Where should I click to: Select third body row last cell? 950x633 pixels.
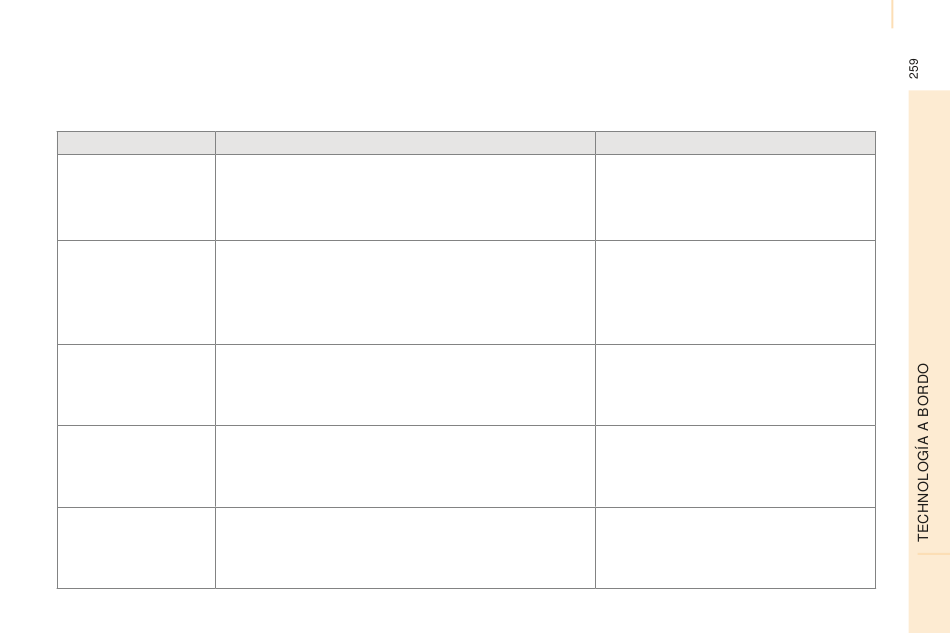click(736, 385)
